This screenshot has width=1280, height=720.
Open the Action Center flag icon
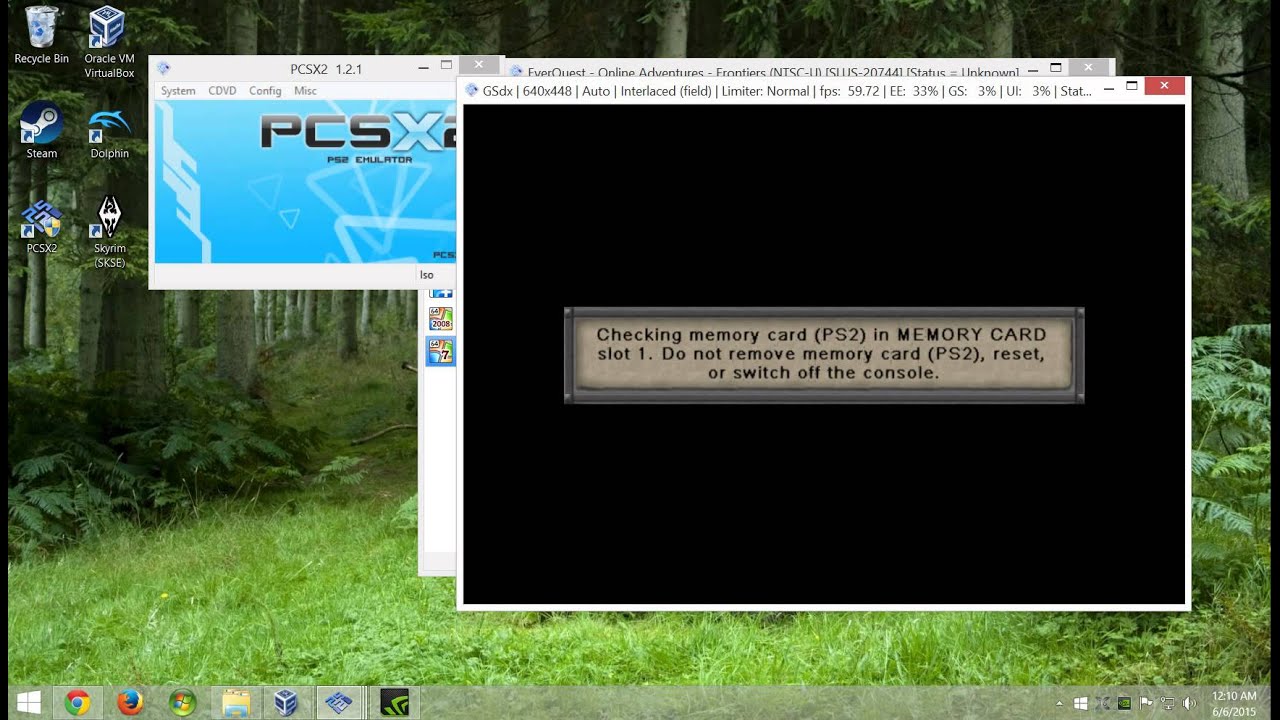[1146, 703]
